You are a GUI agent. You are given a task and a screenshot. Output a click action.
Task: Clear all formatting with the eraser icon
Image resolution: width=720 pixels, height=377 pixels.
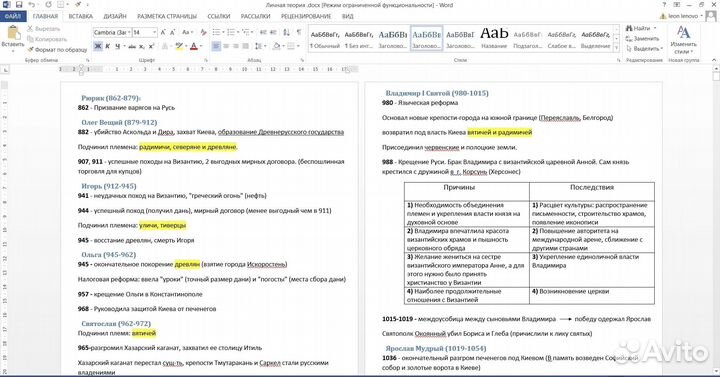203,33
